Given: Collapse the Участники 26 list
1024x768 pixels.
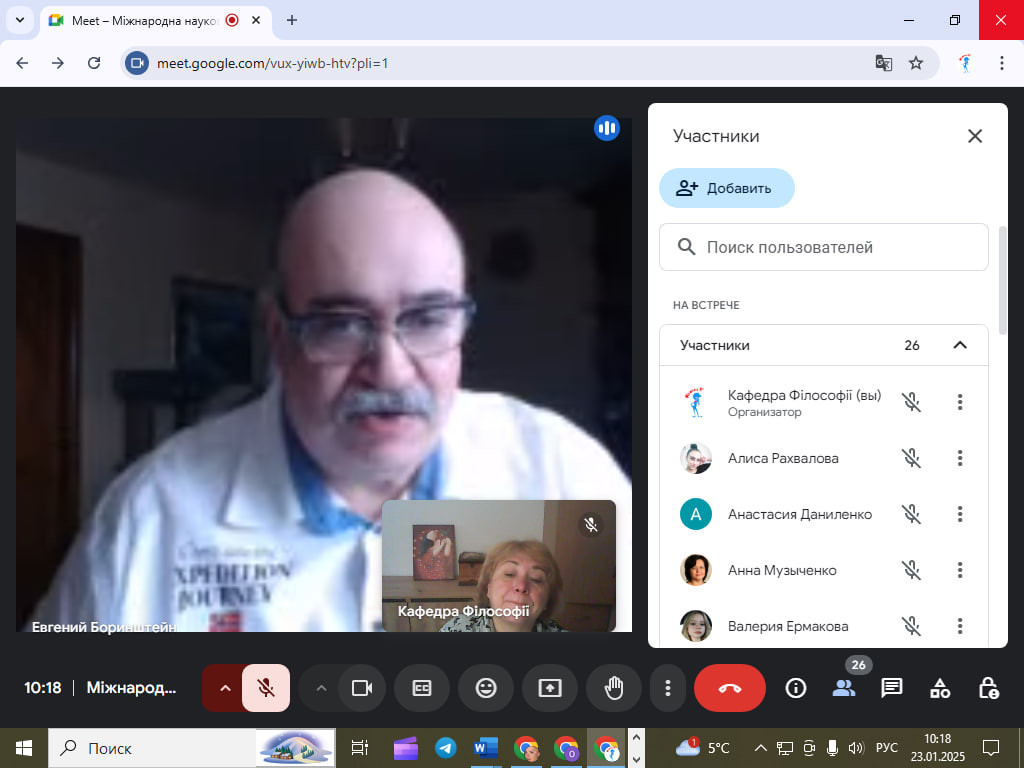Looking at the screenshot, I should pos(959,345).
